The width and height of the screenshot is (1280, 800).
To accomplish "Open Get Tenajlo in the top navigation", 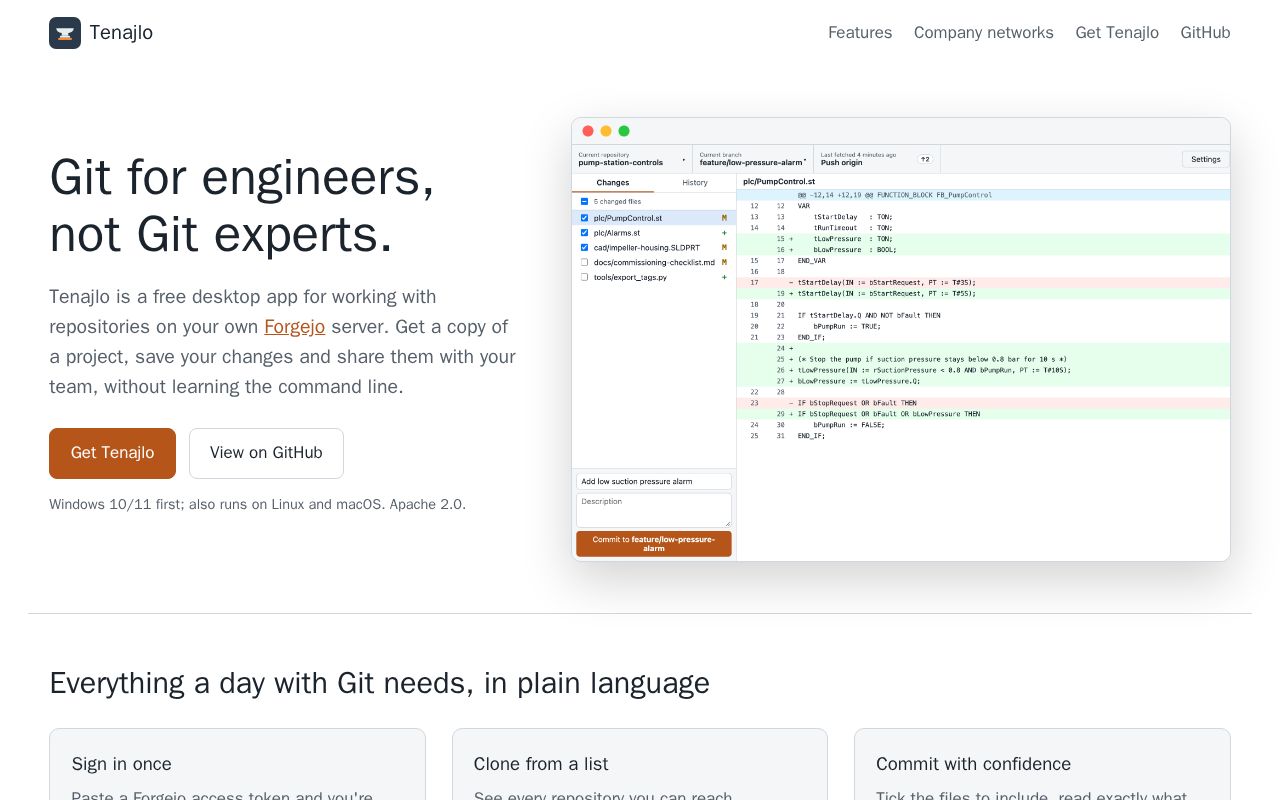I will coord(1117,33).
